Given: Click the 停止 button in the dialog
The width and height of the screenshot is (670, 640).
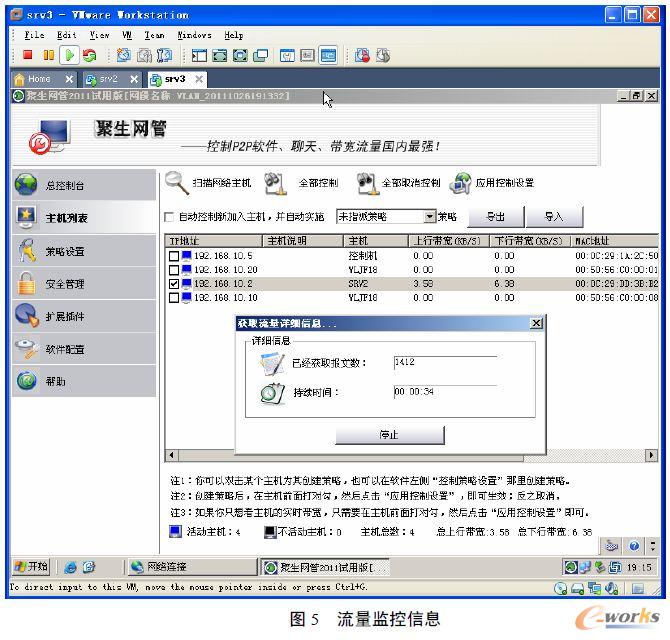Looking at the screenshot, I should pyautogui.click(x=389, y=435).
